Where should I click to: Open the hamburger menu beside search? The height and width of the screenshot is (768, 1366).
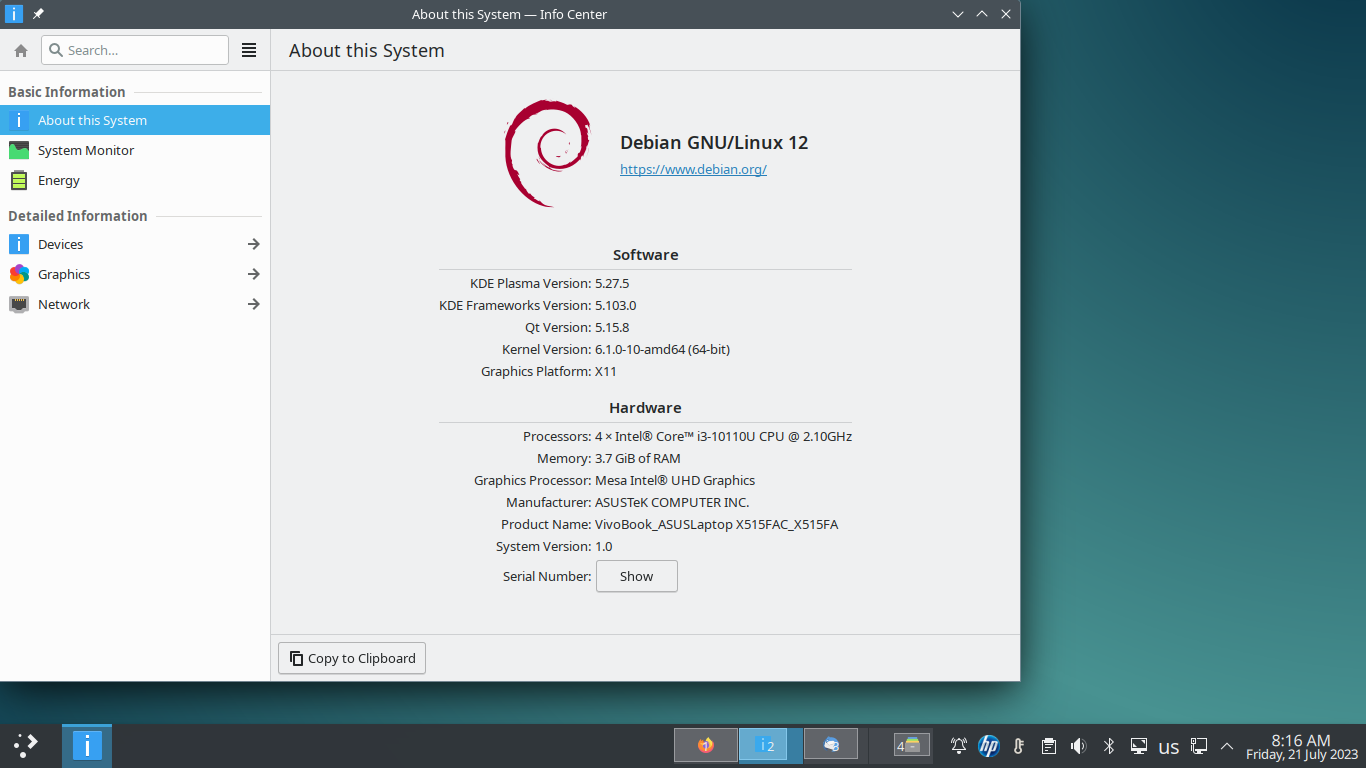249,50
